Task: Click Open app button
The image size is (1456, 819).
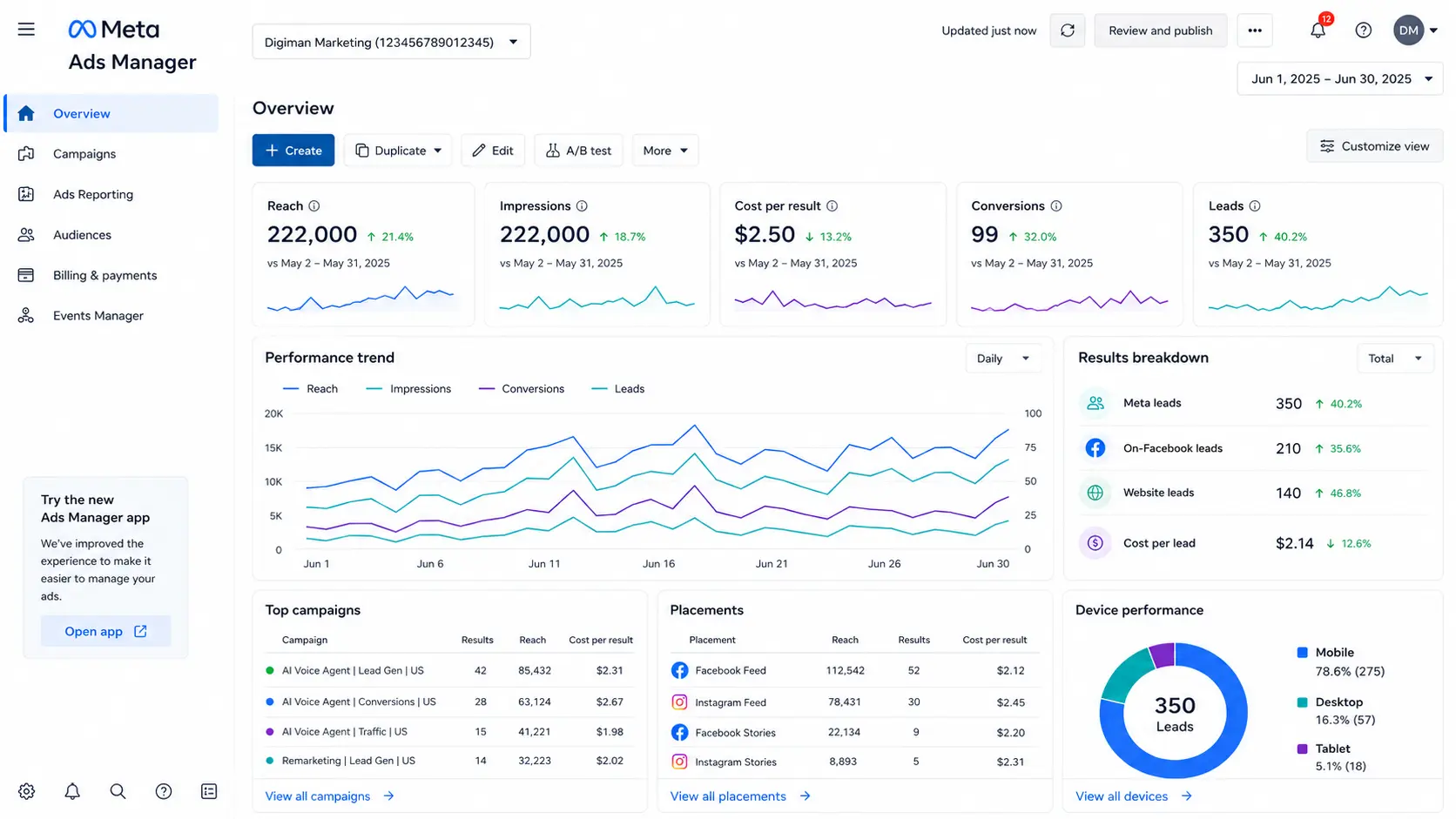Action: [105, 631]
